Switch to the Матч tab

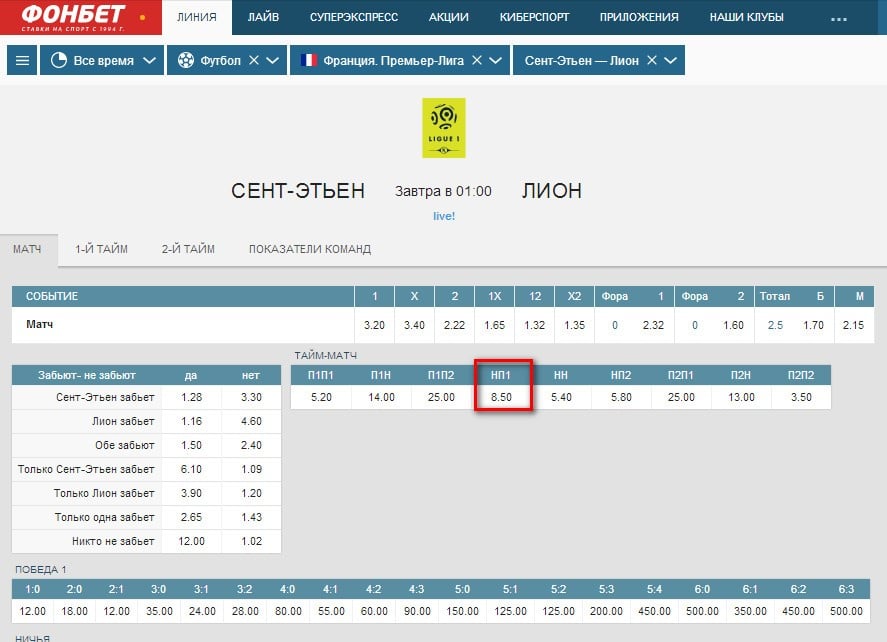(x=27, y=249)
